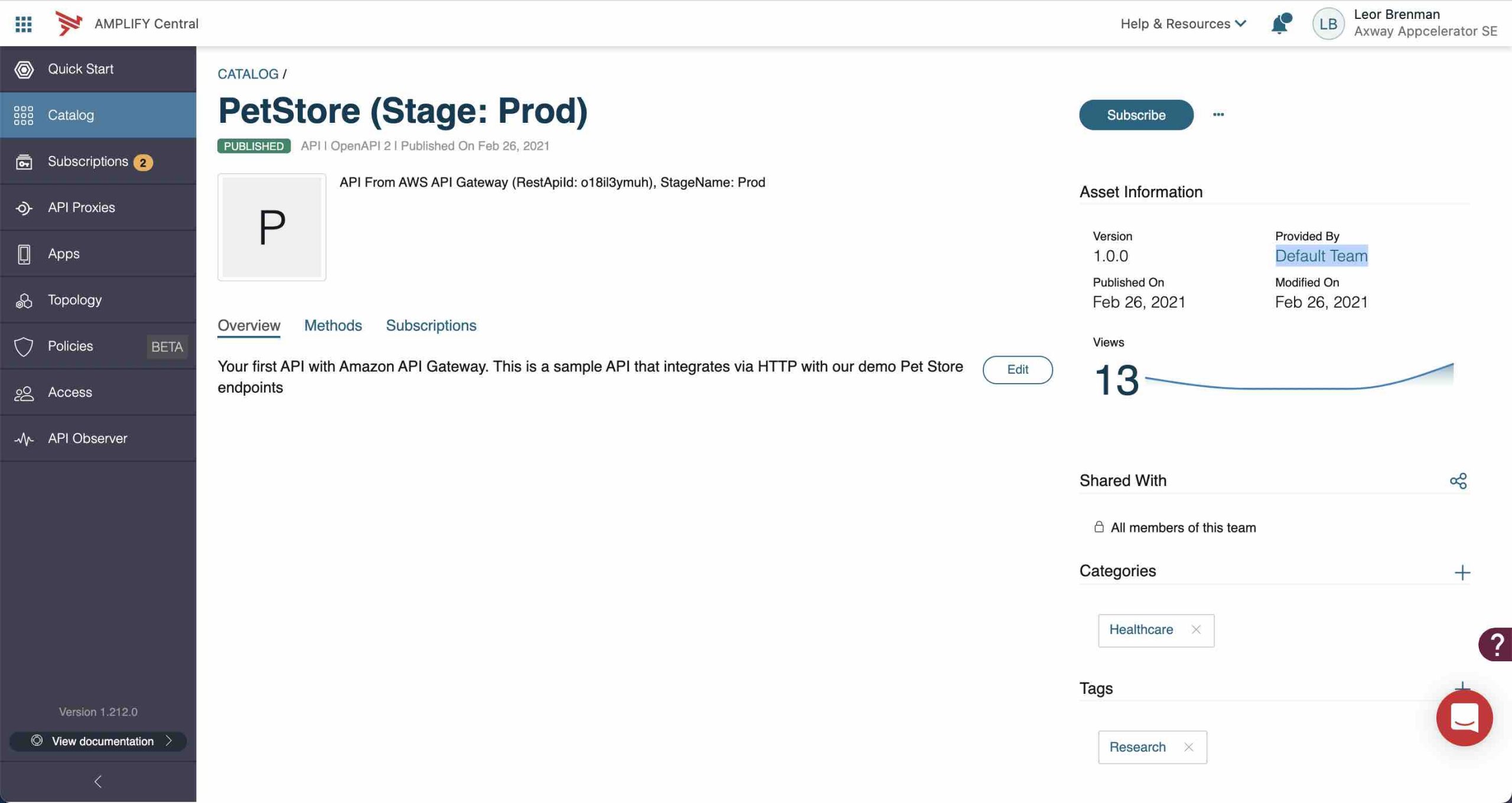The width and height of the screenshot is (1512, 803).
Task: Switch to the Methods tab
Action: 333,325
